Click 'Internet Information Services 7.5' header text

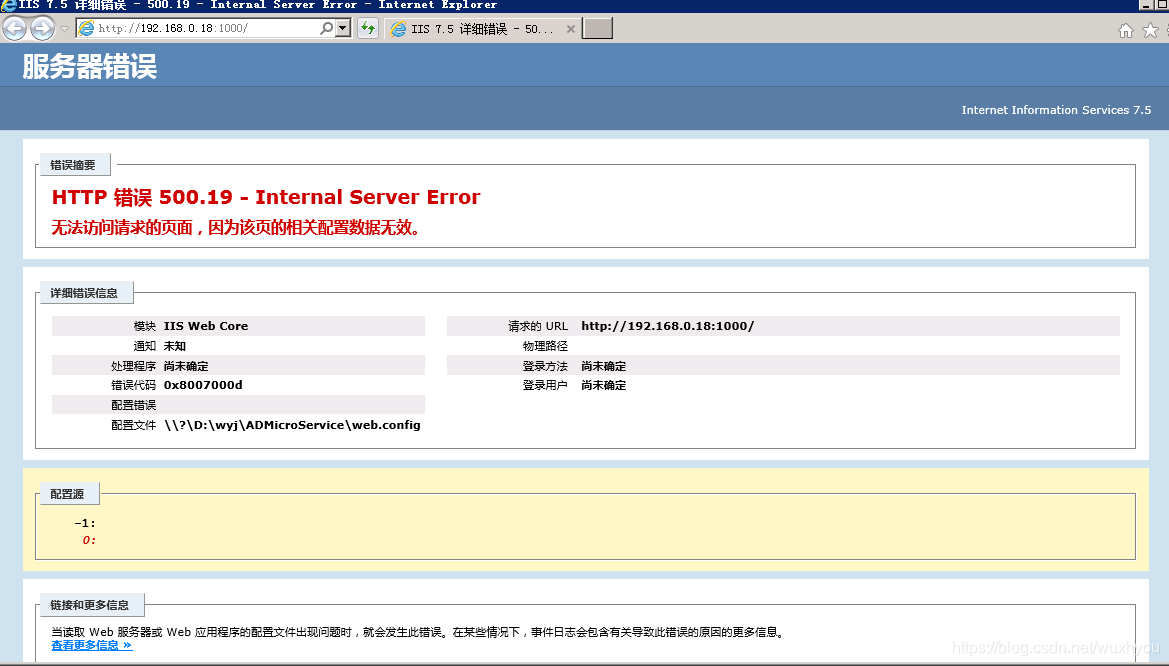click(1056, 110)
